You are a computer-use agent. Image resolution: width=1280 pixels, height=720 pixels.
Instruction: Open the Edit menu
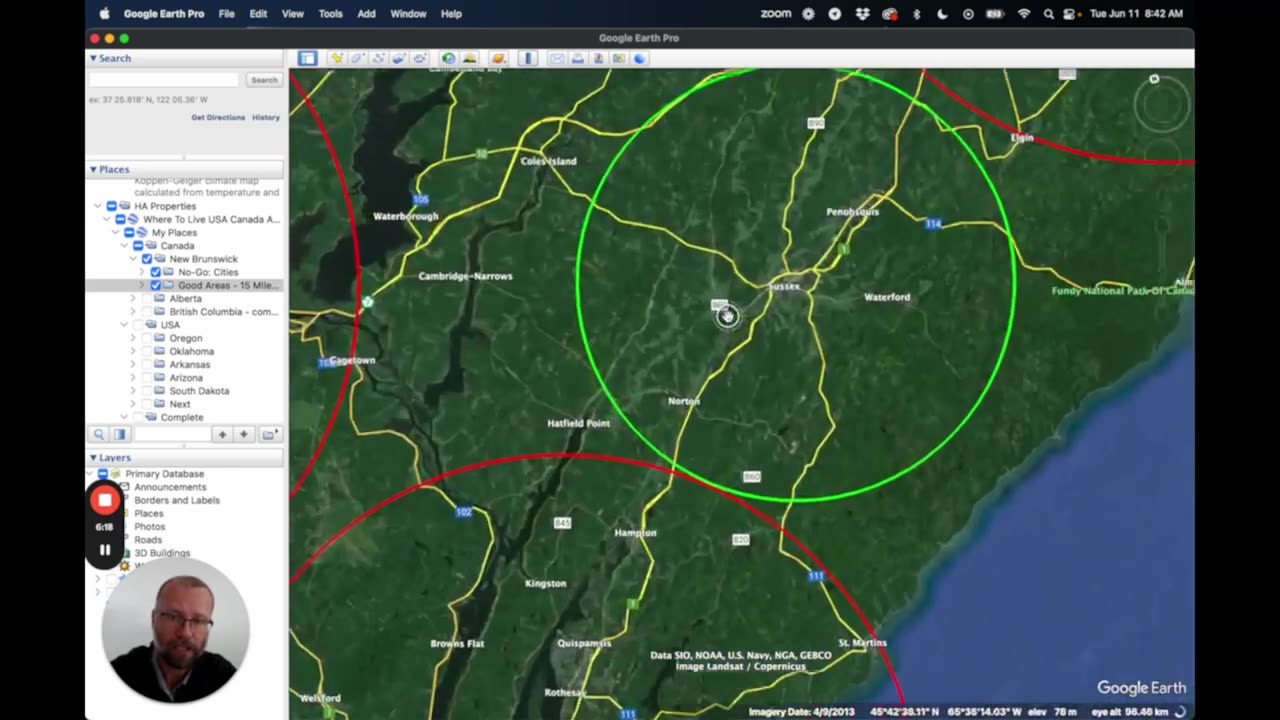click(258, 14)
